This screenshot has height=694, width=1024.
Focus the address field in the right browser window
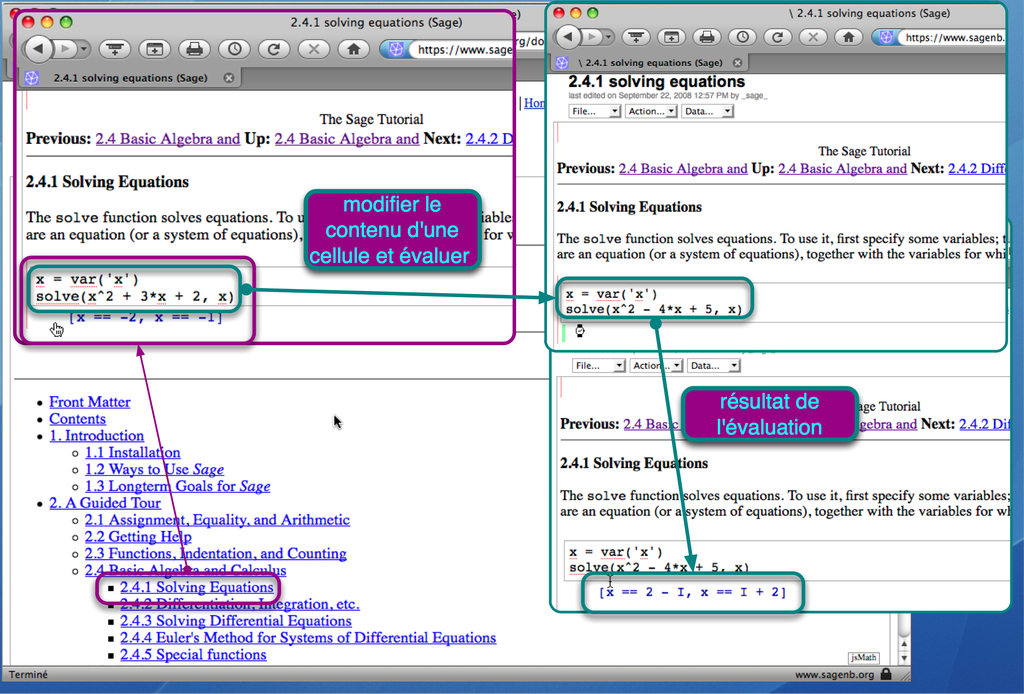pos(952,37)
